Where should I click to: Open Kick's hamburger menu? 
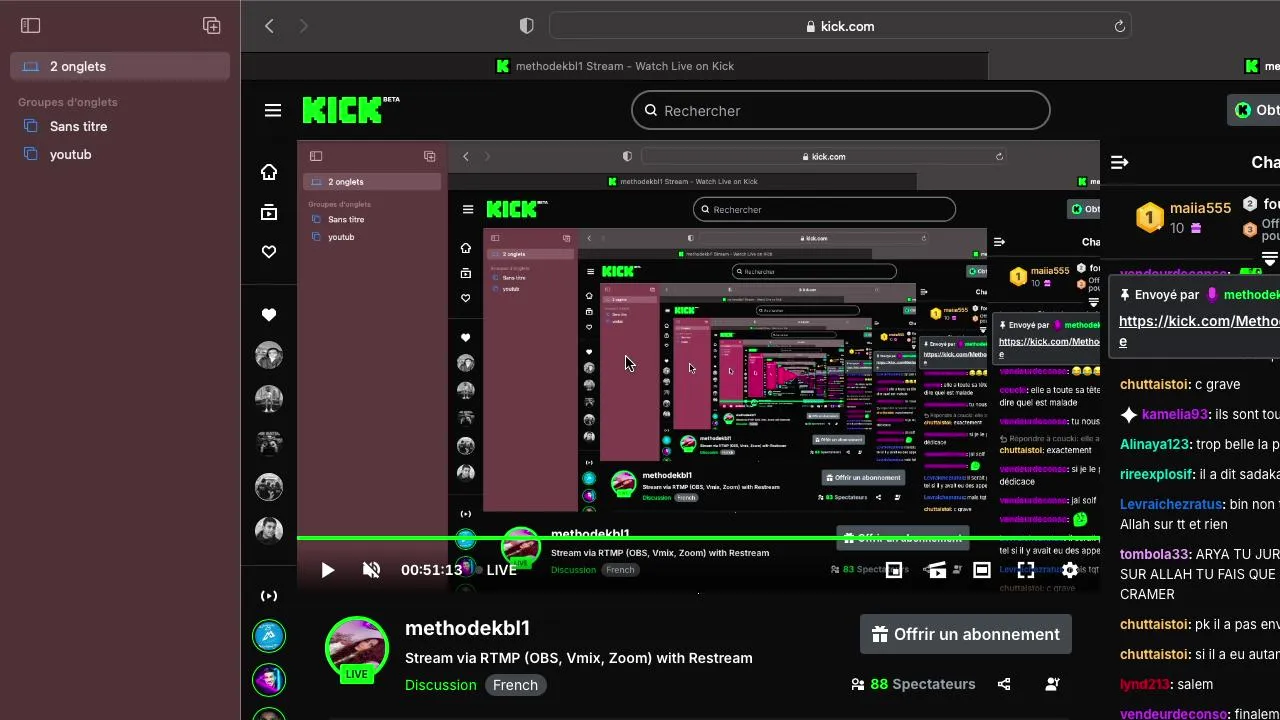coord(273,111)
